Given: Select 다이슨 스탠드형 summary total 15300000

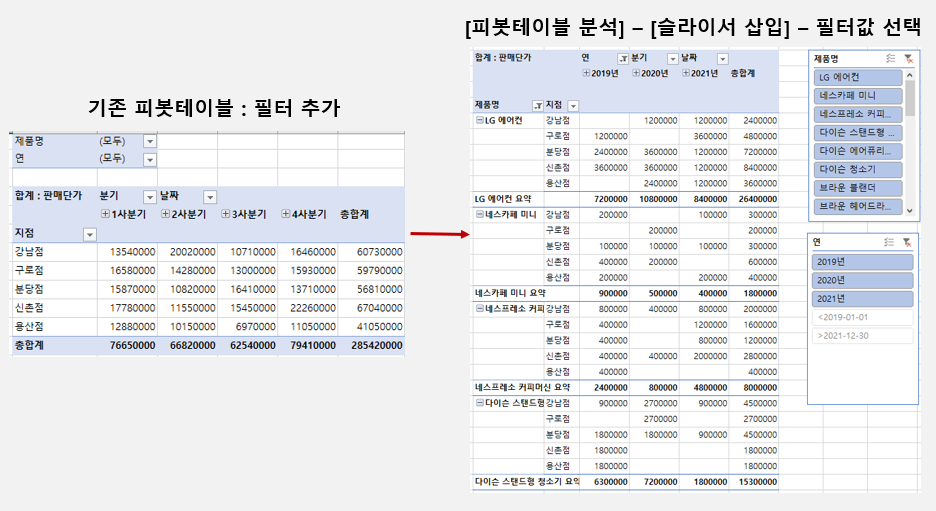Looking at the screenshot, I should pyautogui.click(x=753, y=482).
